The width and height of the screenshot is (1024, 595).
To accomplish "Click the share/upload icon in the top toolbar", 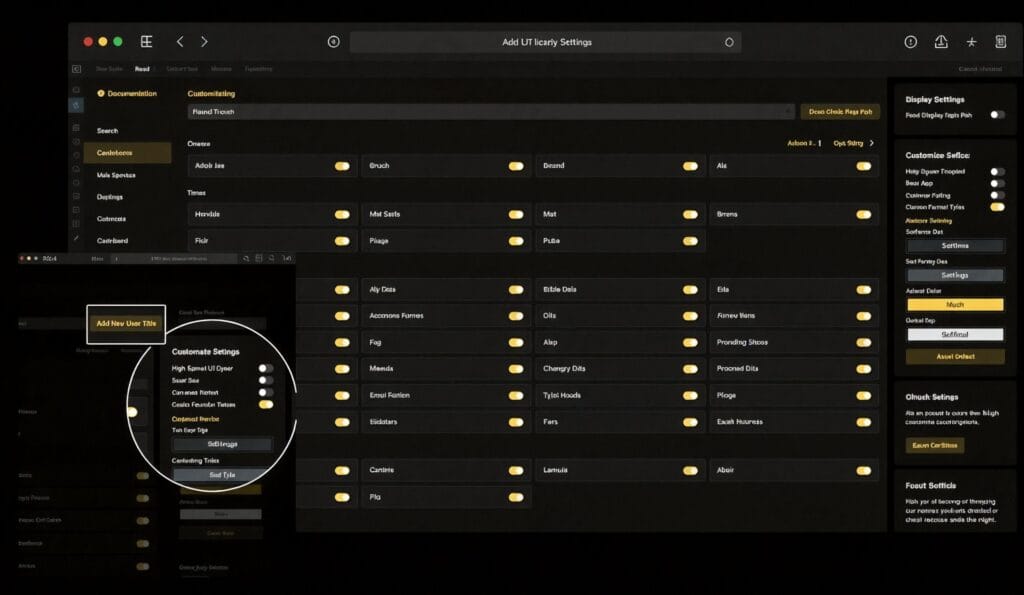I will tap(942, 42).
